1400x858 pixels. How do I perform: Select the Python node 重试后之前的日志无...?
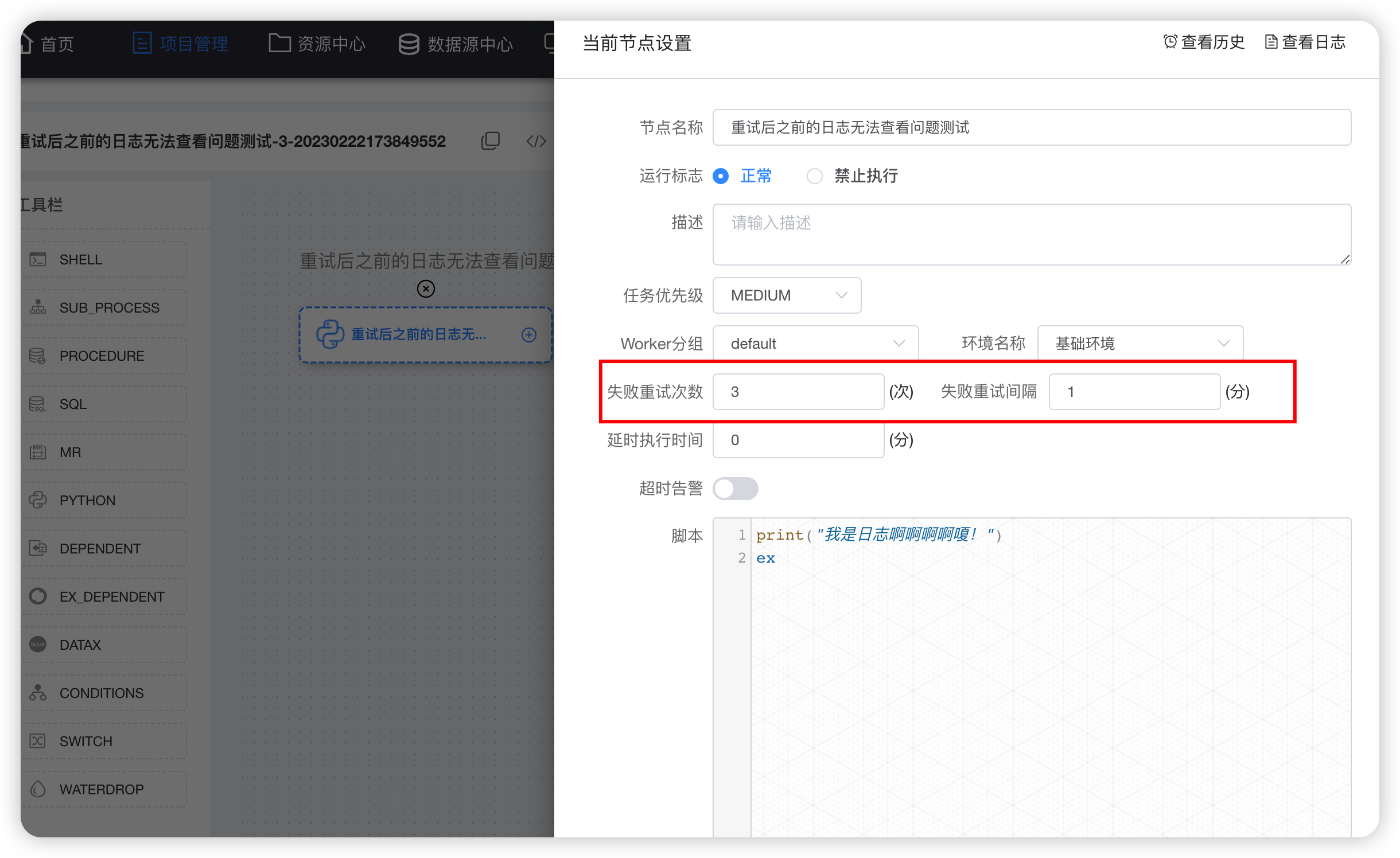426,335
